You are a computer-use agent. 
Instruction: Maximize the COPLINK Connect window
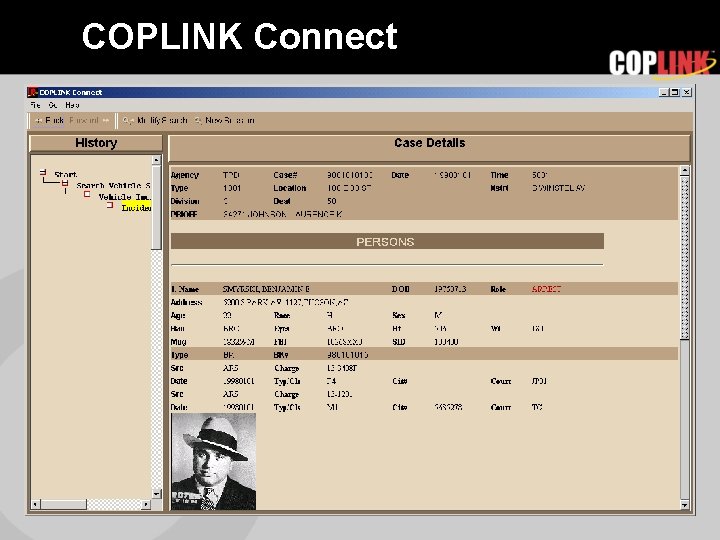675,92
